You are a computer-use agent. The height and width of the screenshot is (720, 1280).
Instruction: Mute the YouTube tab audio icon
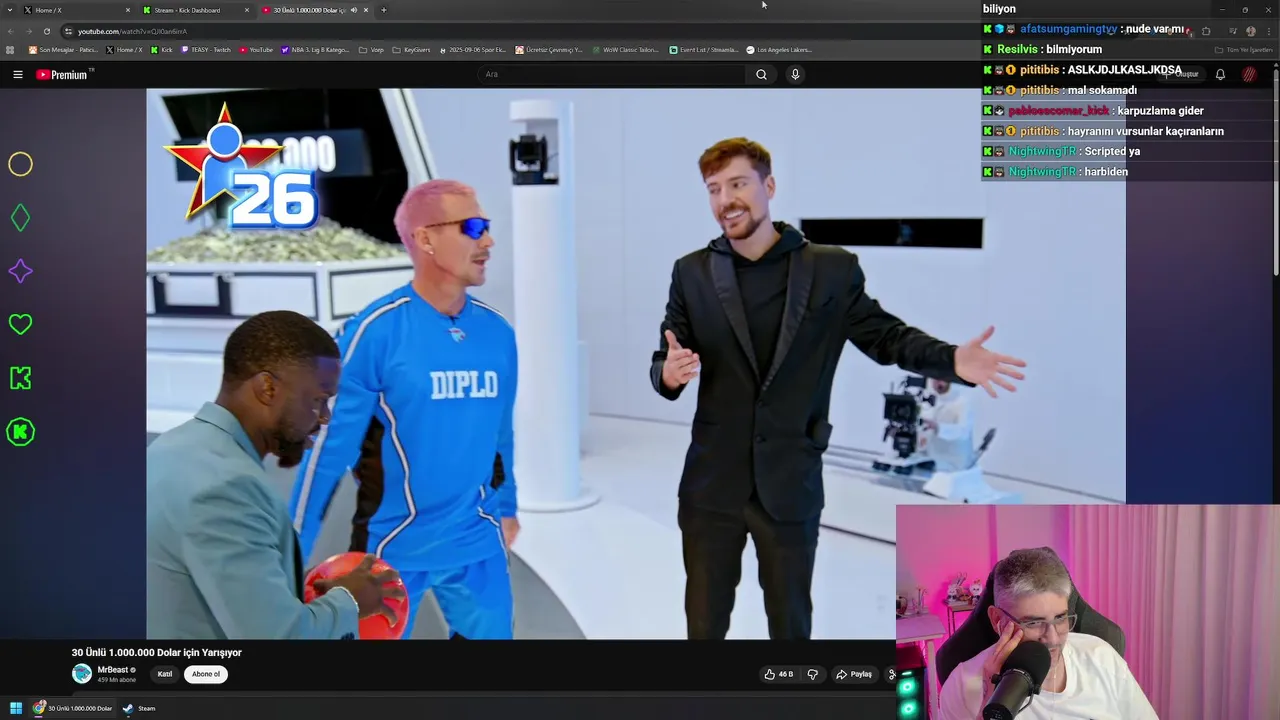(353, 10)
